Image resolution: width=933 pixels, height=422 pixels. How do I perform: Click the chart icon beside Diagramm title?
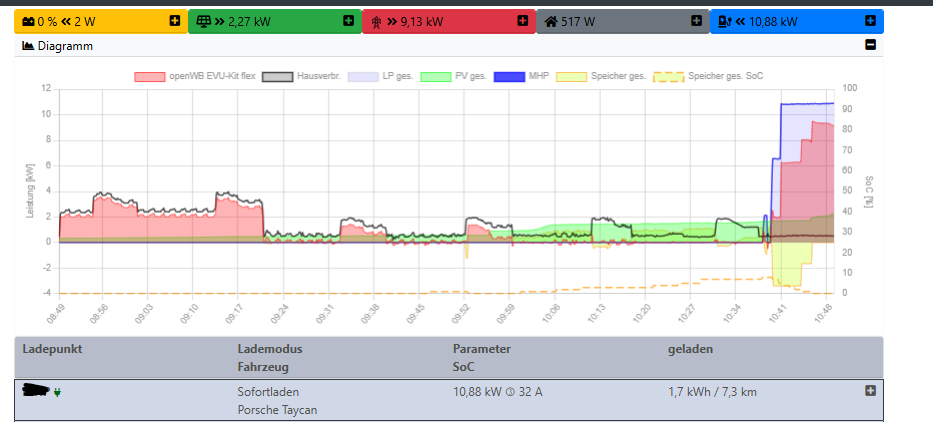(28, 45)
